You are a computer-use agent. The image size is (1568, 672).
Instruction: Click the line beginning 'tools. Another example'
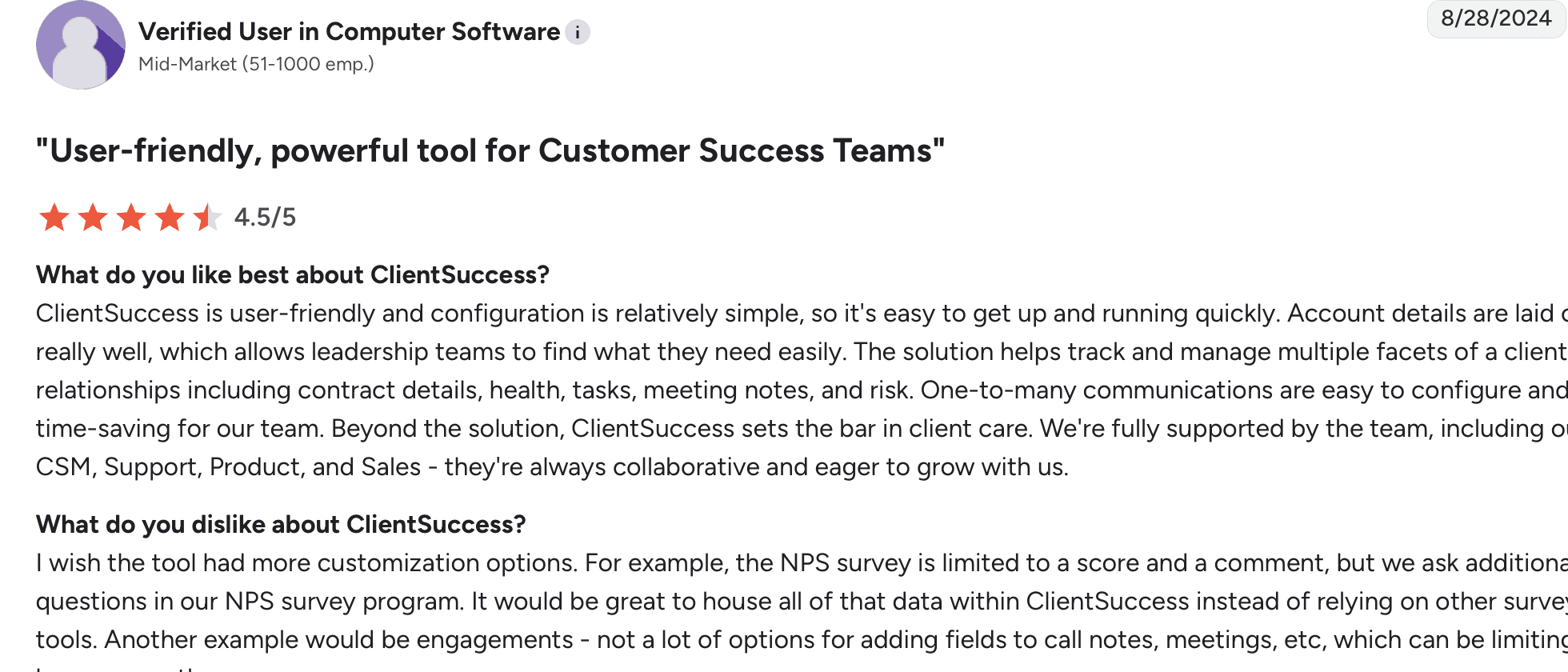[x=802, y=639]
